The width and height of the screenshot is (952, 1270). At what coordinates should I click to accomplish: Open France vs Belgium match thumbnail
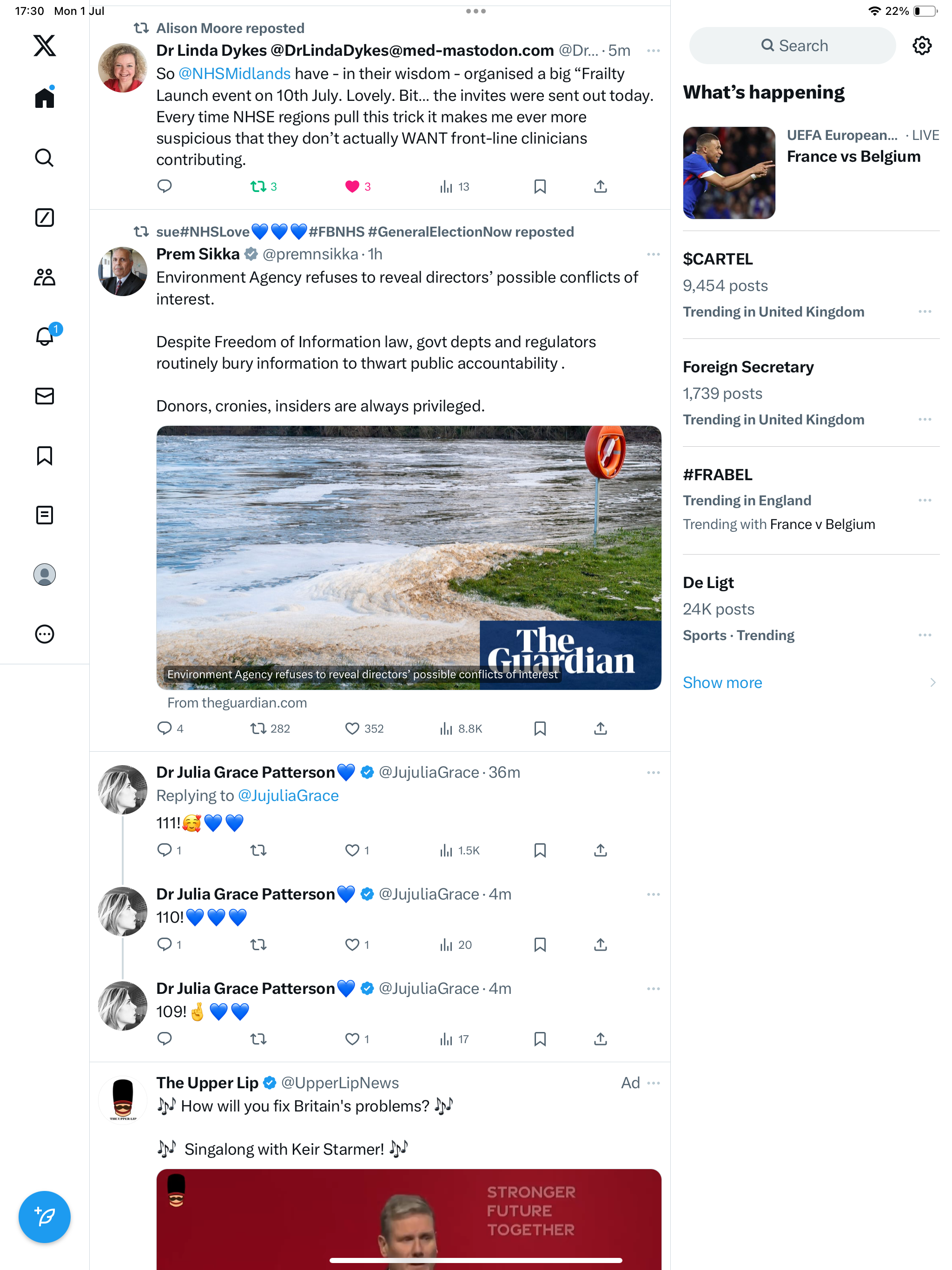click(x=728, y=173)
